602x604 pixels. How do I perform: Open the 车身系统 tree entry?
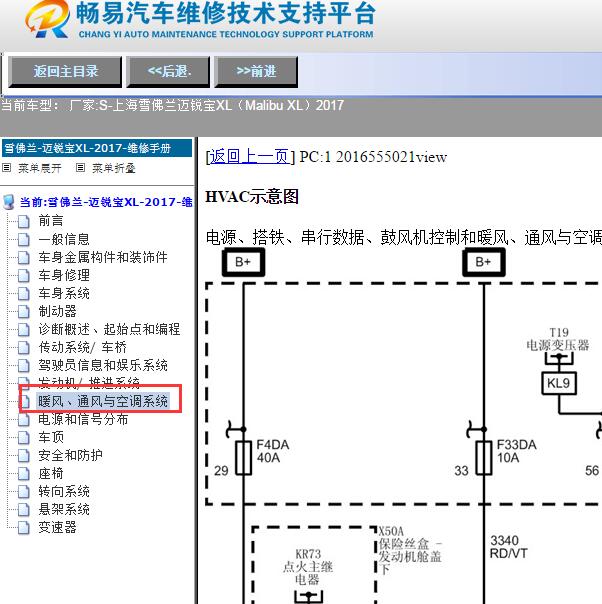[x=64, y=293]
